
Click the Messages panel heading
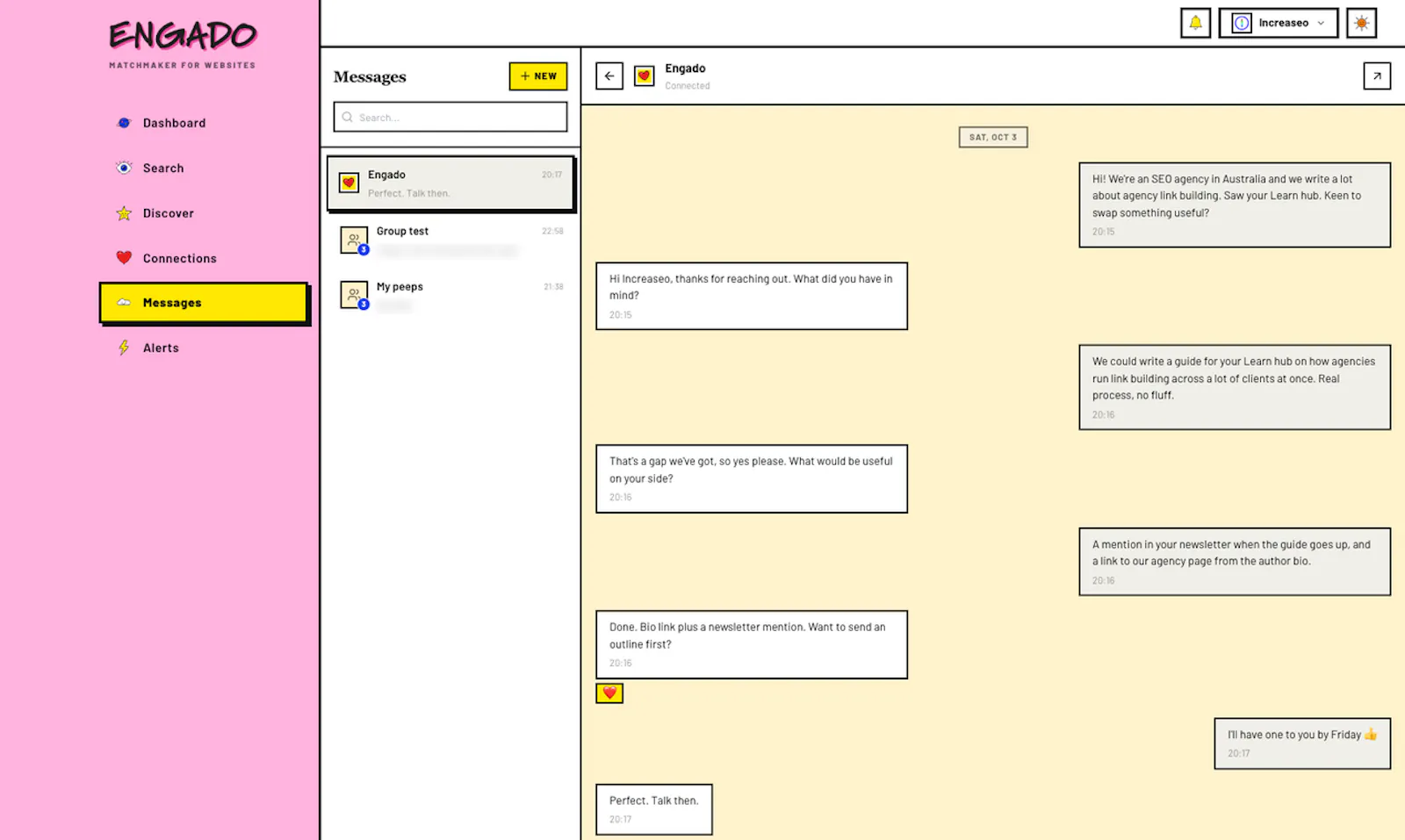click(x=370, y=77)
